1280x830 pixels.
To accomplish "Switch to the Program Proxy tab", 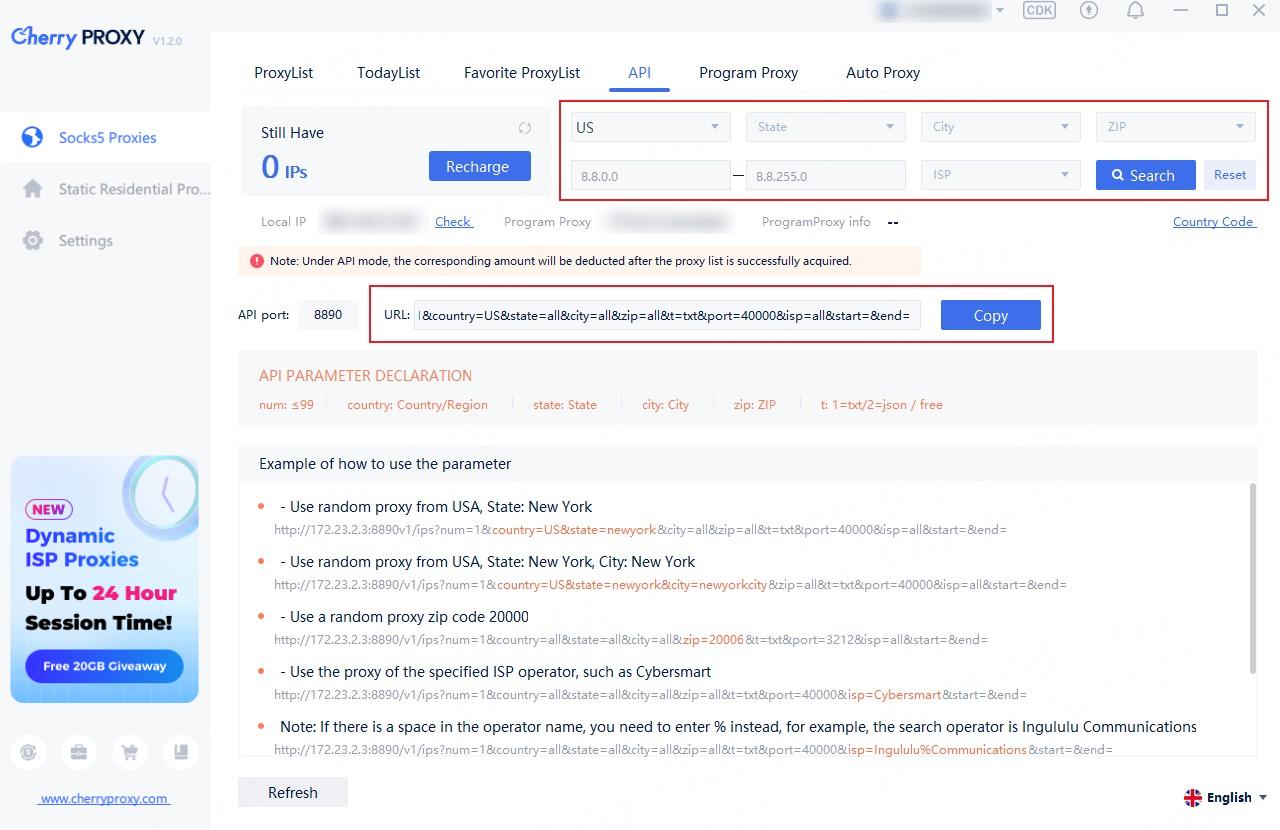I will click(748, 73).
